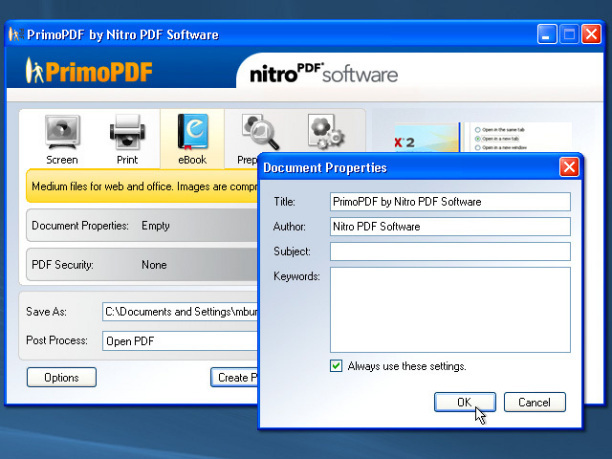Click the advertisement thumbnail in PrimoPDF window
612x459 pixels.
click(483, 137)
